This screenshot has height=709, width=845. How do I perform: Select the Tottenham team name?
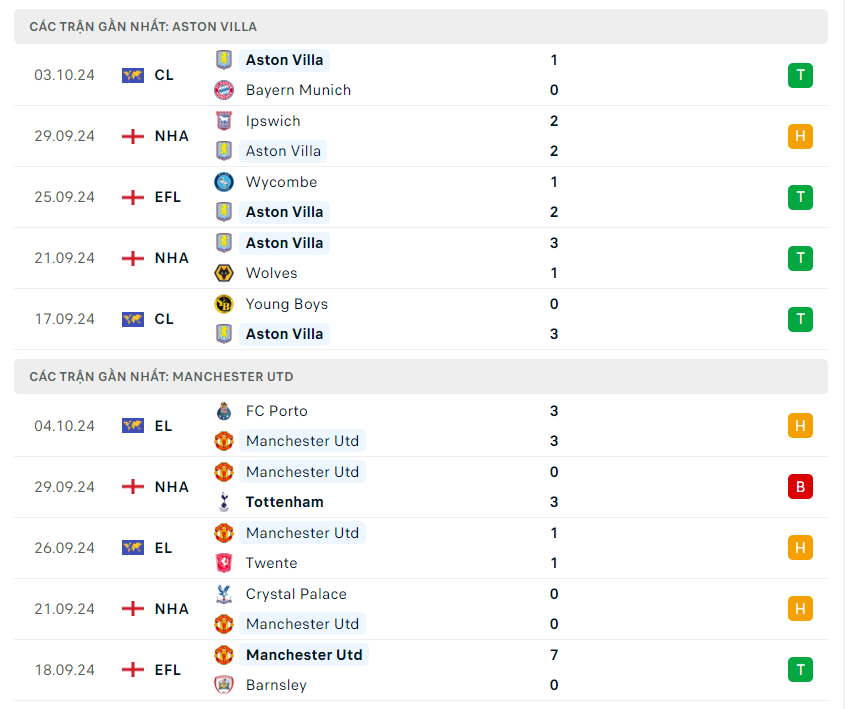tap(284, 502)
